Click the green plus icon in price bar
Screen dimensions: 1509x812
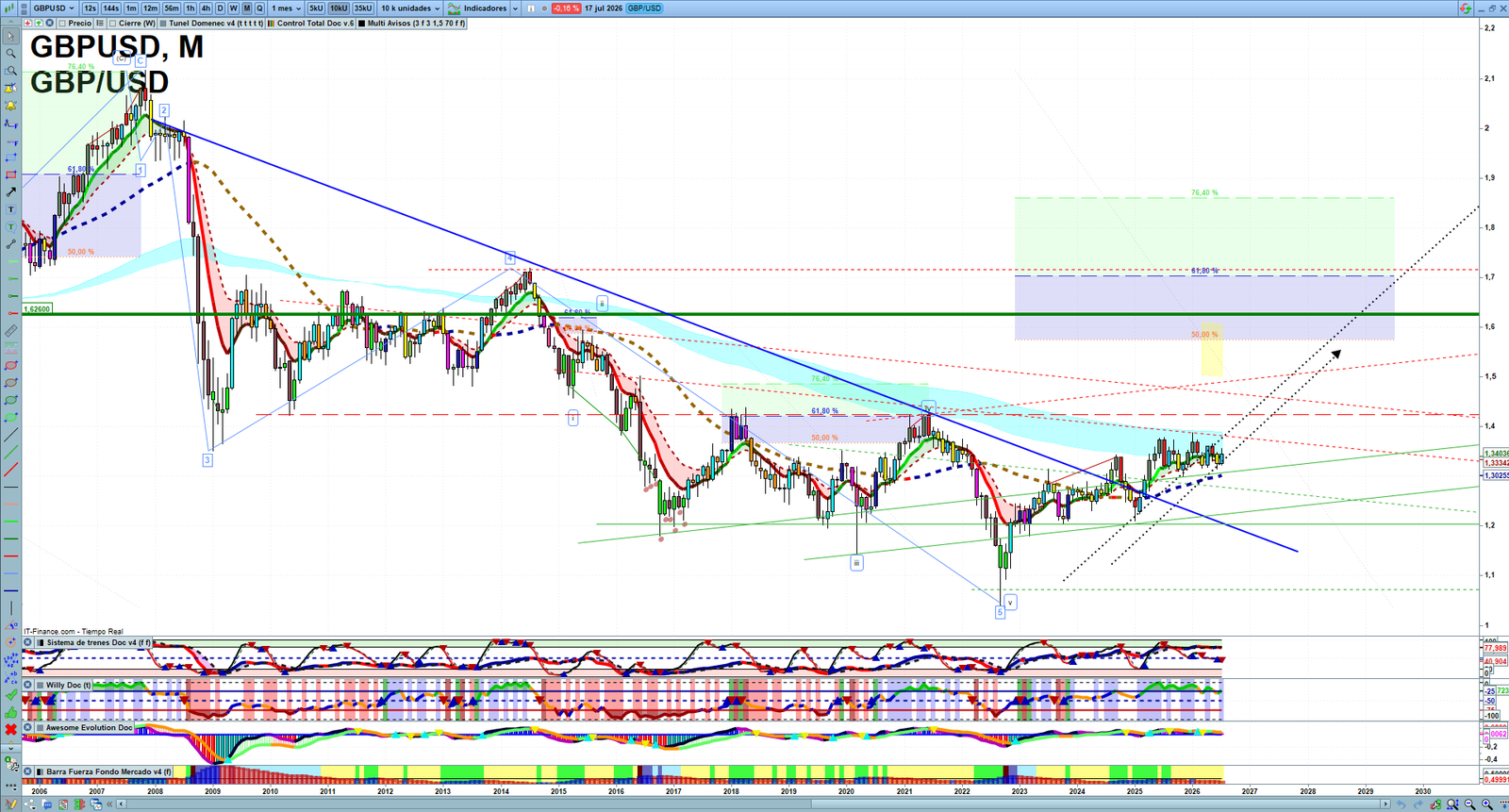tap(39, 23)
